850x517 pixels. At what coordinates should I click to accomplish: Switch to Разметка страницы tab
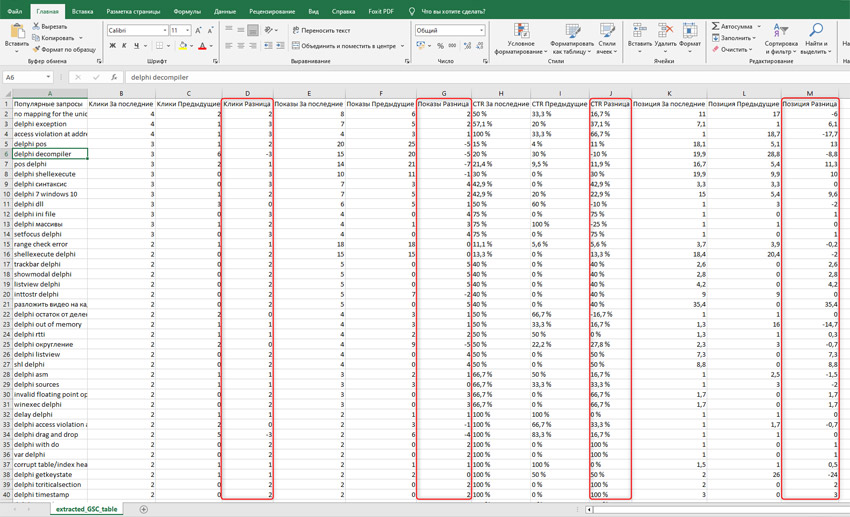click(133, 11)
